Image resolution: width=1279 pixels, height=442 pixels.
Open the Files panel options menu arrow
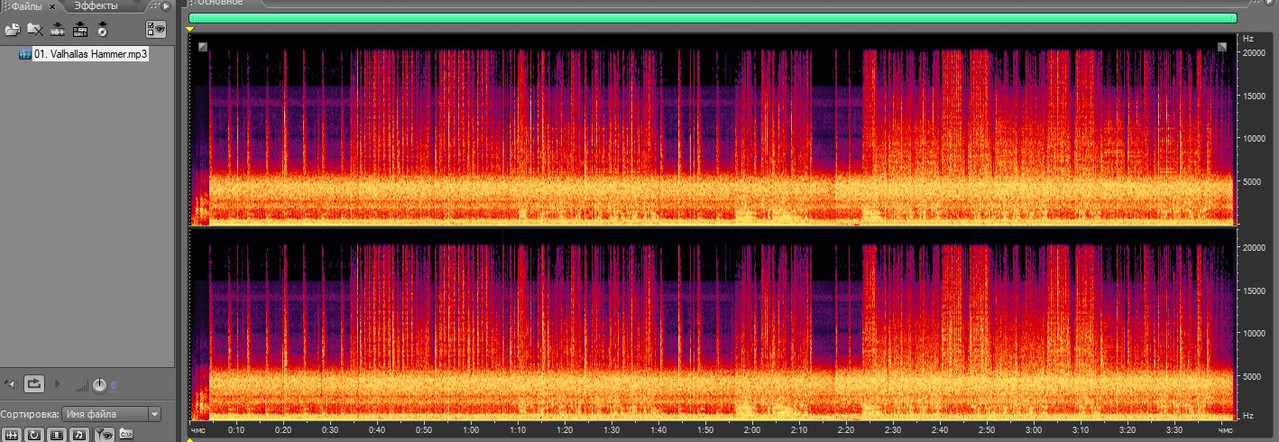166,6
